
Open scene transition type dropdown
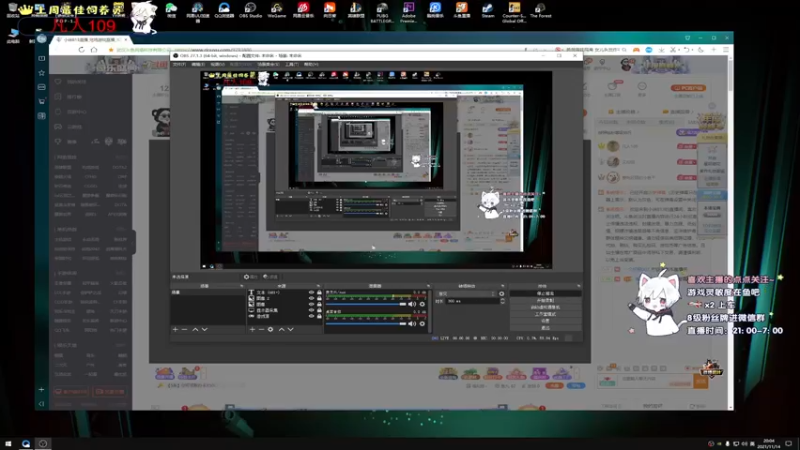(466, 294)
